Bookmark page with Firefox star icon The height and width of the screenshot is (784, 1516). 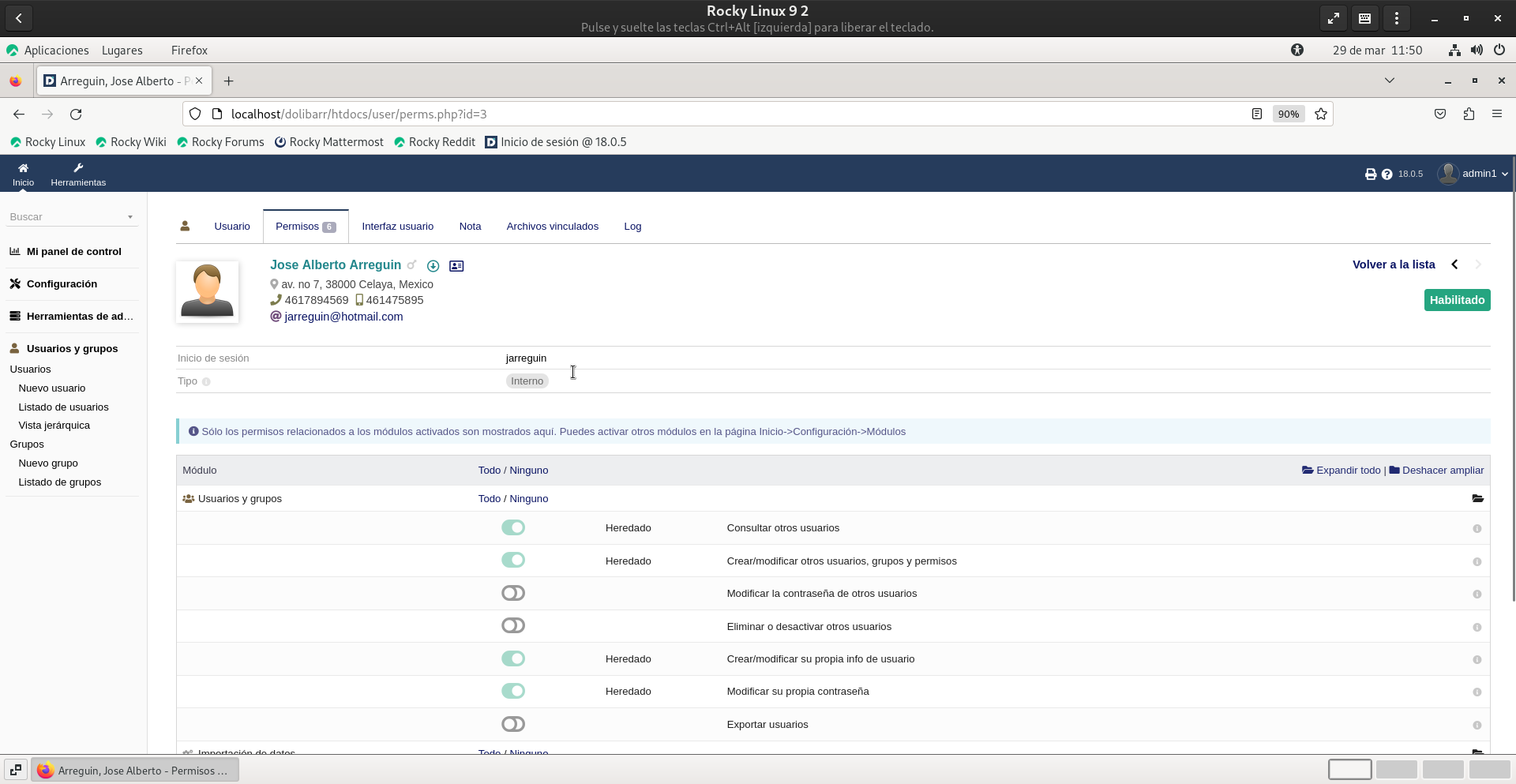tap(1321, 114)
